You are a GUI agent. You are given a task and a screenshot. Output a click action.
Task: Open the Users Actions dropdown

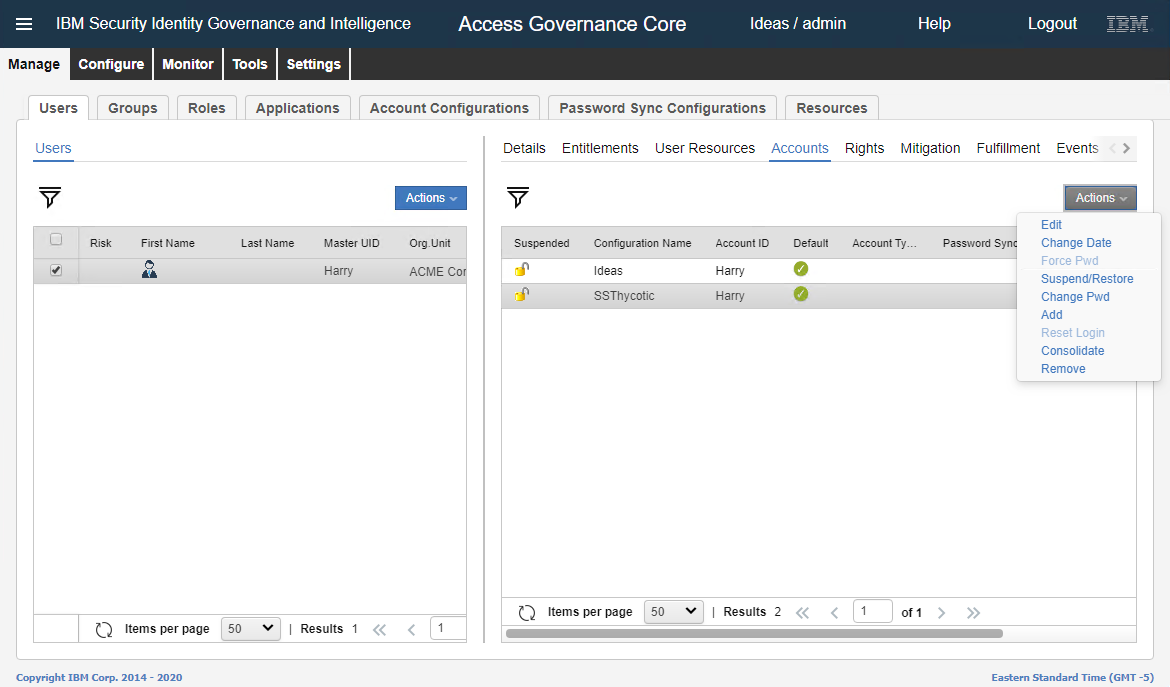pos(431,198)
